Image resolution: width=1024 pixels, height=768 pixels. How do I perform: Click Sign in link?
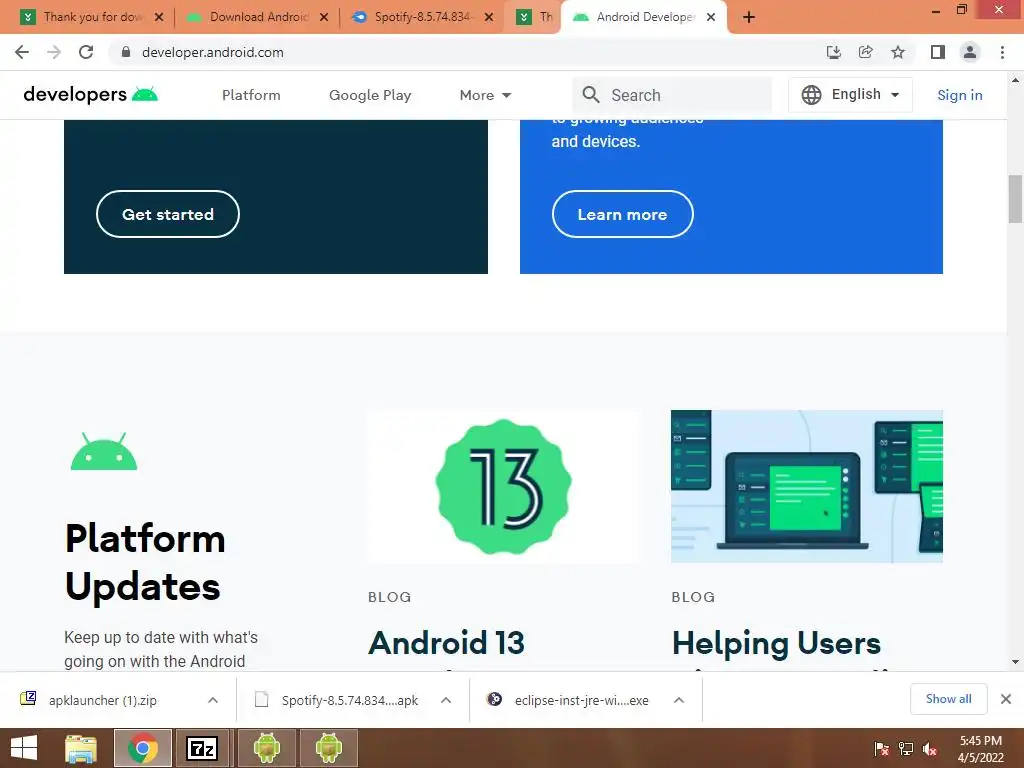959,95
